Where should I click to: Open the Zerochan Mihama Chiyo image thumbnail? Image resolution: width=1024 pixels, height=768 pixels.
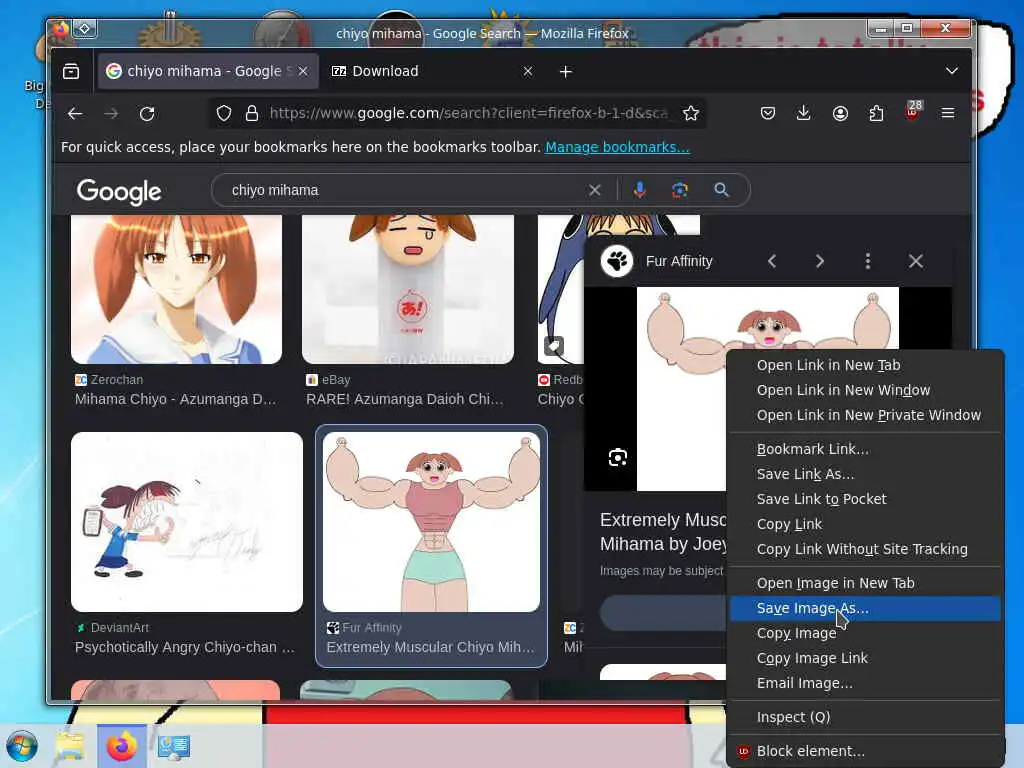[176, 289]
